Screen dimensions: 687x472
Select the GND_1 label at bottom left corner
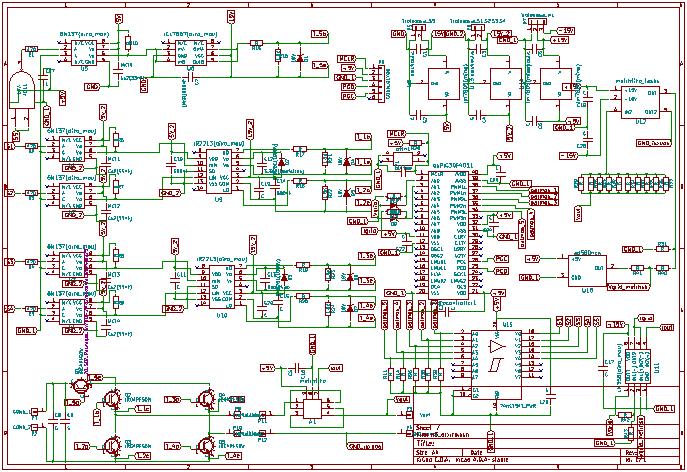[x=27, y=330]
